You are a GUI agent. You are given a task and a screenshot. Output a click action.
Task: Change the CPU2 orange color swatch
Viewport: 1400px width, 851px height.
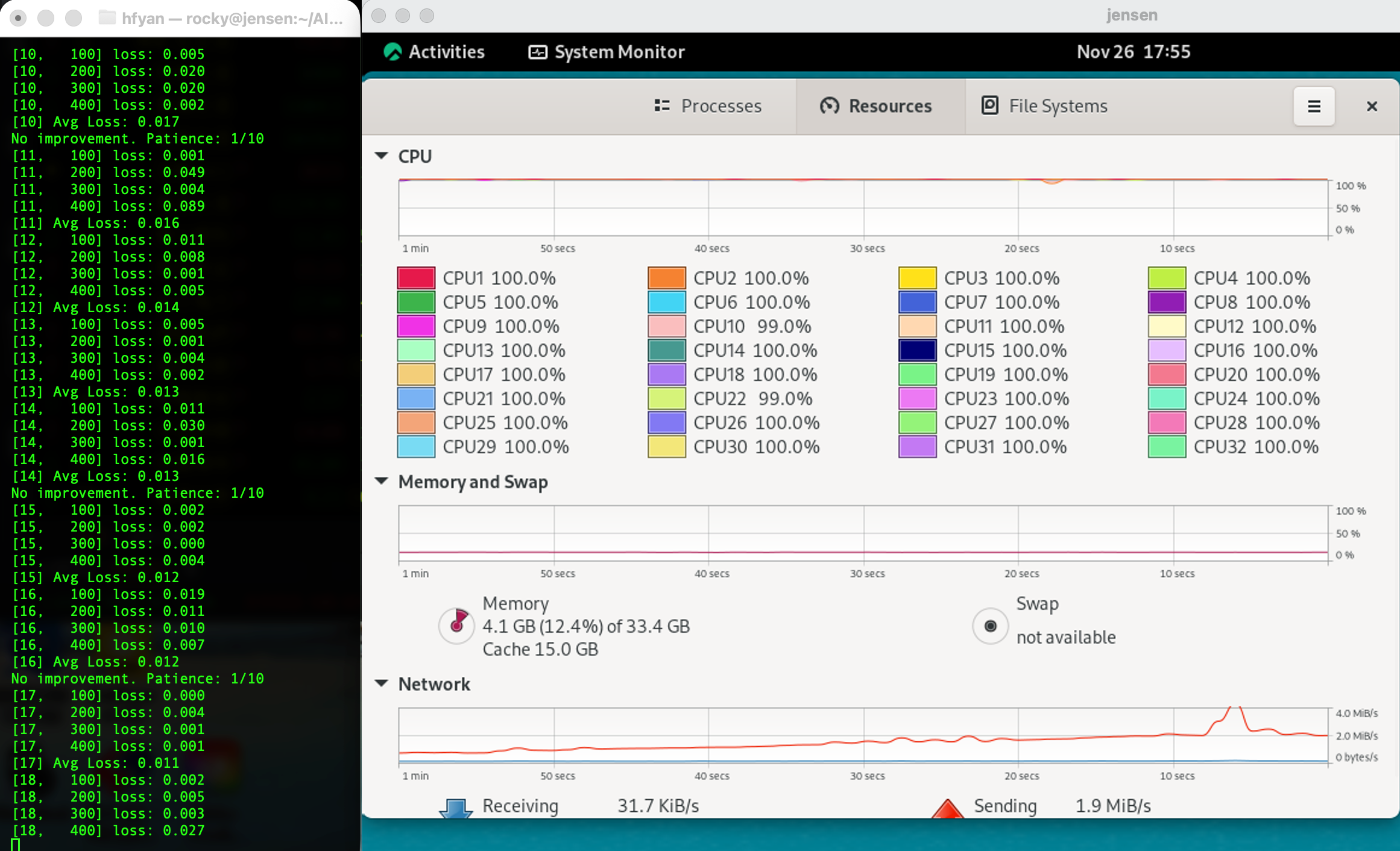click(667, 278)
